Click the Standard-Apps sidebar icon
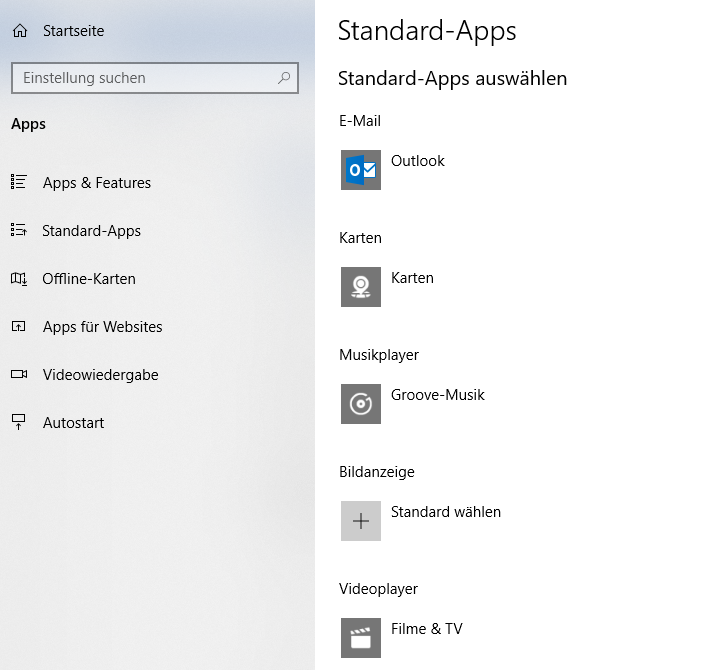Screen dimensions: 715x670 pyautogui.click(x=19, y=230)
